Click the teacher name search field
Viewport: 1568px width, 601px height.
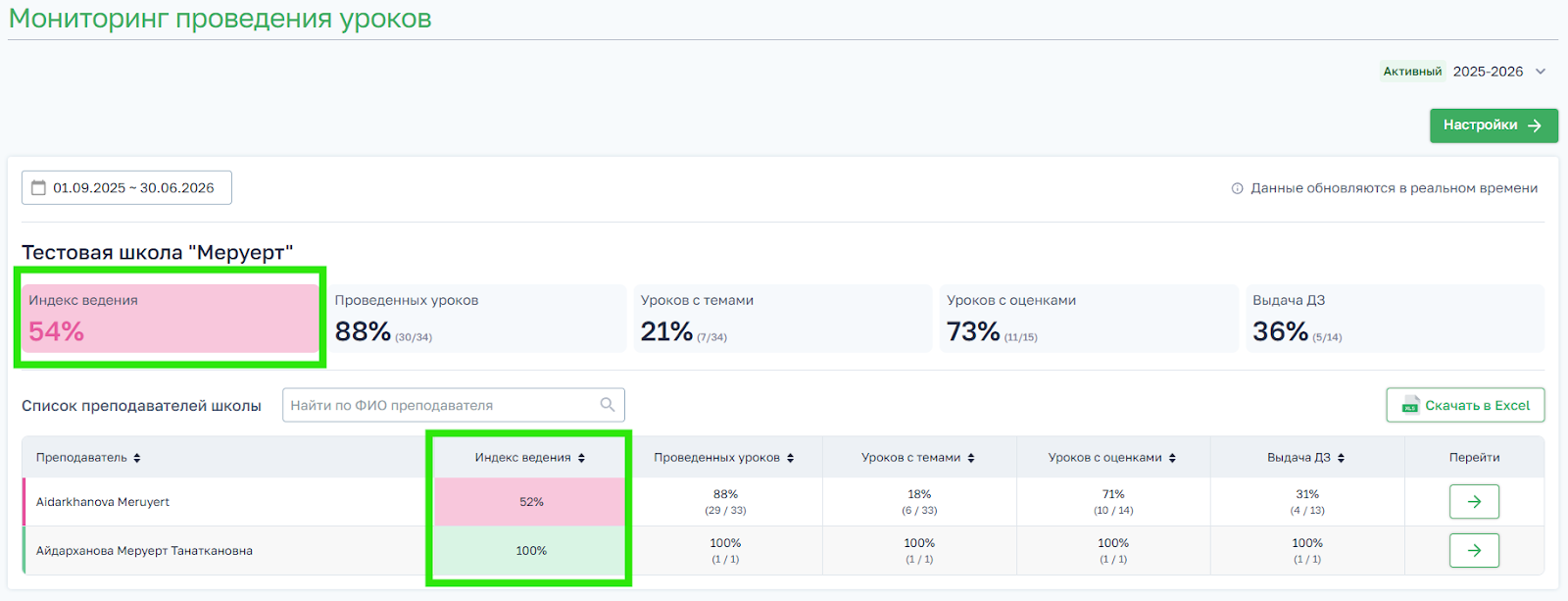(x=441, y=405)
